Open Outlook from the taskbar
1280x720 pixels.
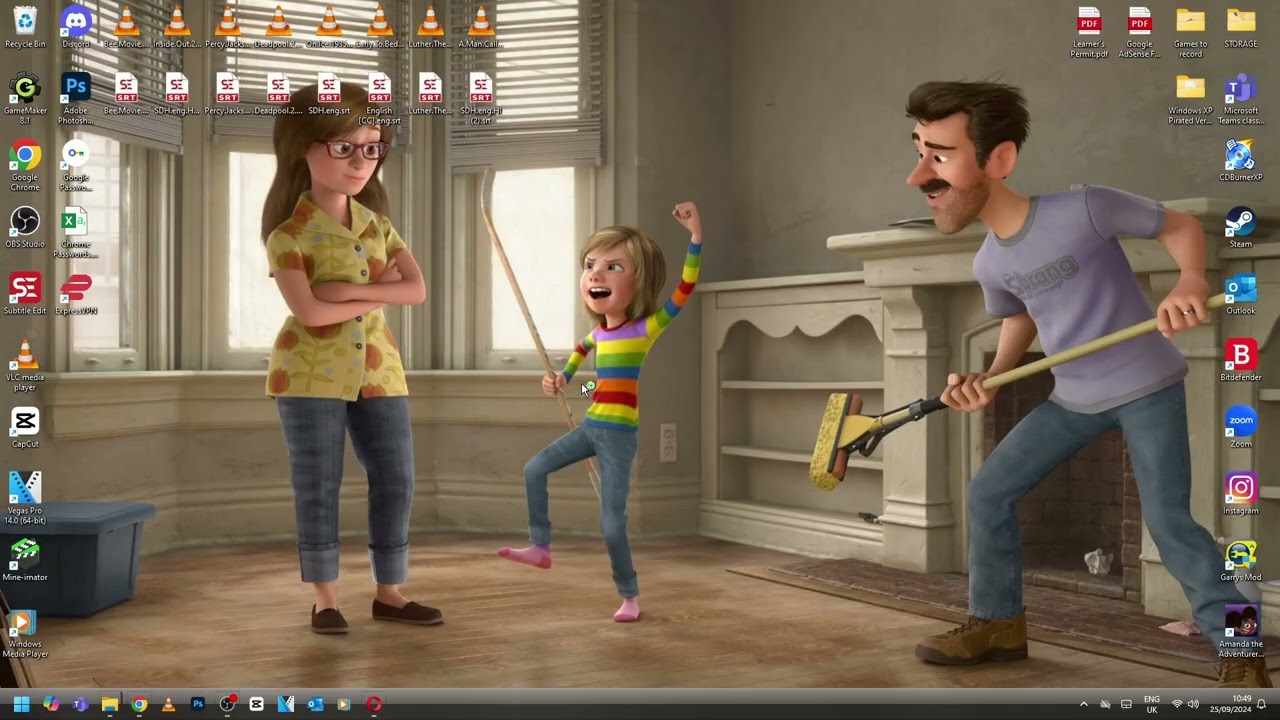(315, 704)
